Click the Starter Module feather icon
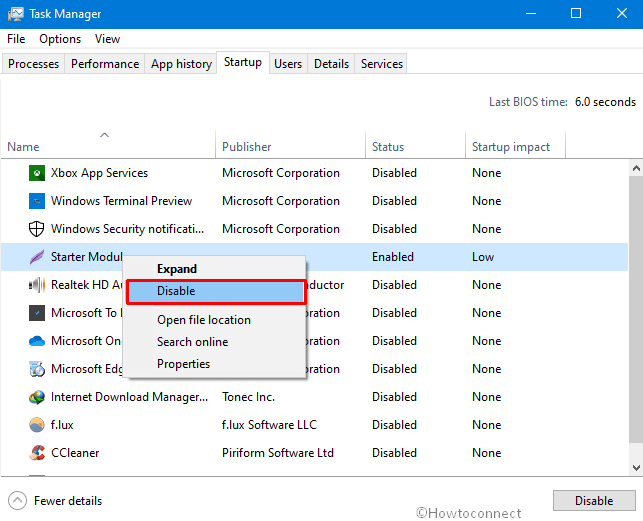643x521 pixels. 36,257
